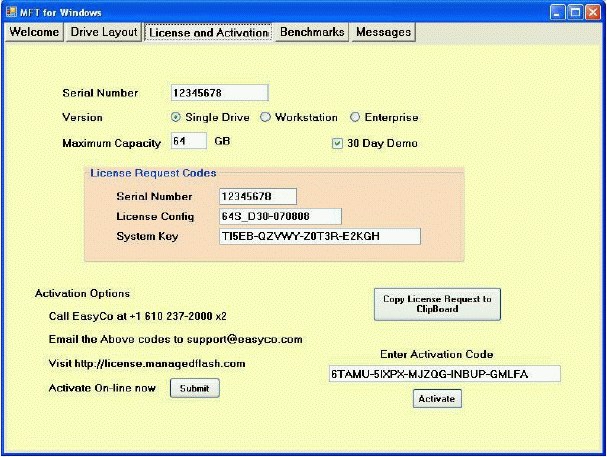Click the 'Call EasyCo at +1 610 237-2000 x2' text
607x457 pixels.
[137, 316]
